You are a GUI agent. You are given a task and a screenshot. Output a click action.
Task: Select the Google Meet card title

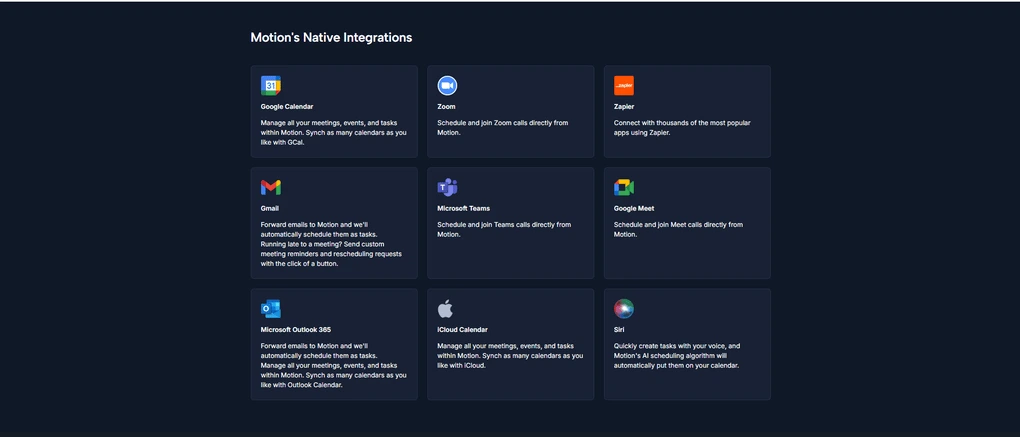click(x=634, y=209)
